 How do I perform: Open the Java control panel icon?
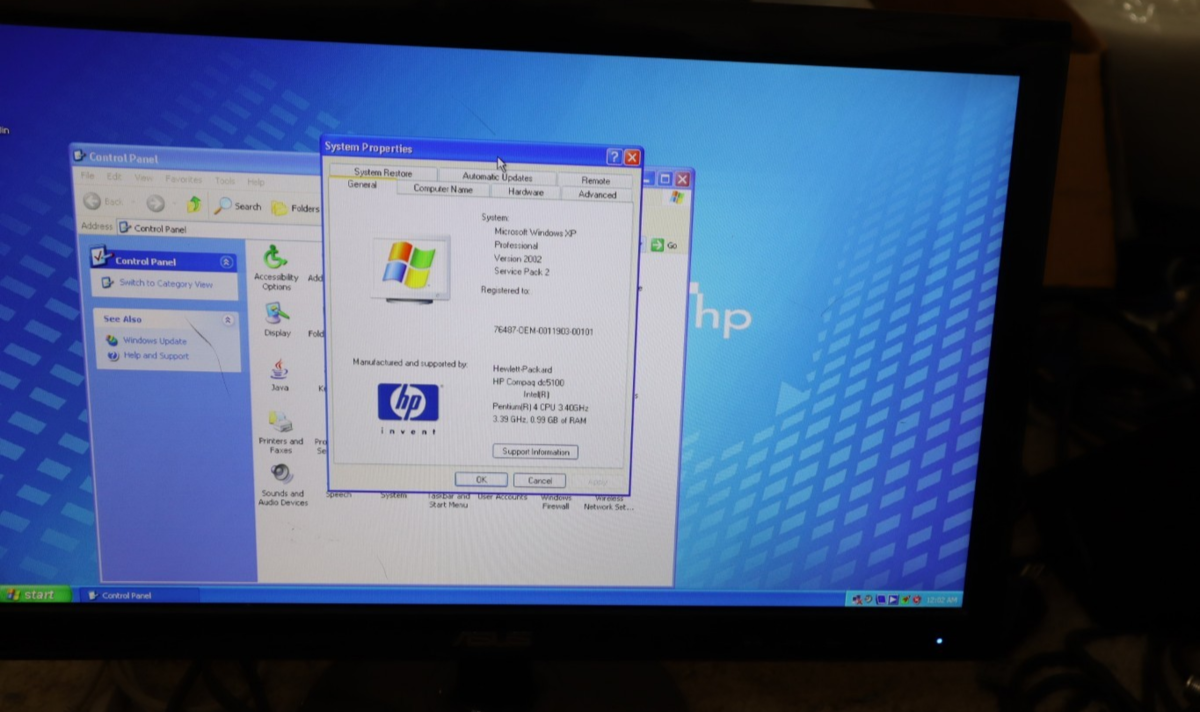[279, 371]
